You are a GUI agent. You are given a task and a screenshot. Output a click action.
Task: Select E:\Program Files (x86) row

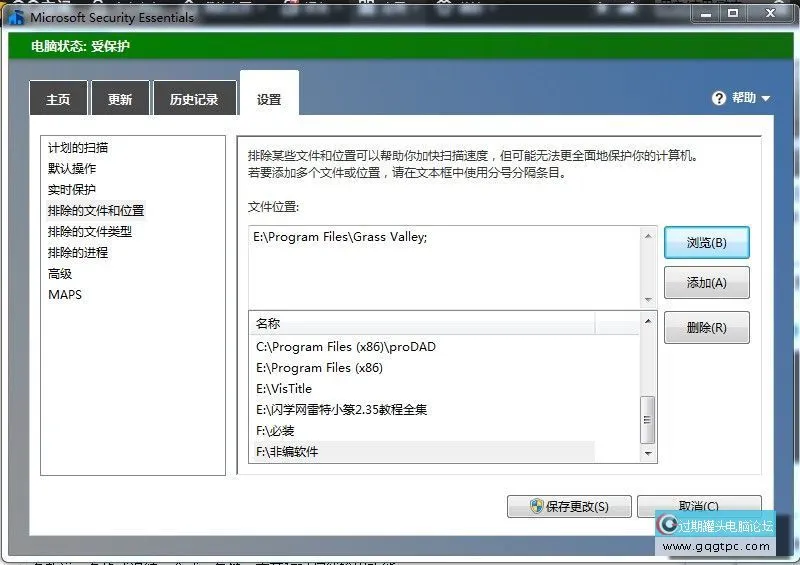pos(422,367)
